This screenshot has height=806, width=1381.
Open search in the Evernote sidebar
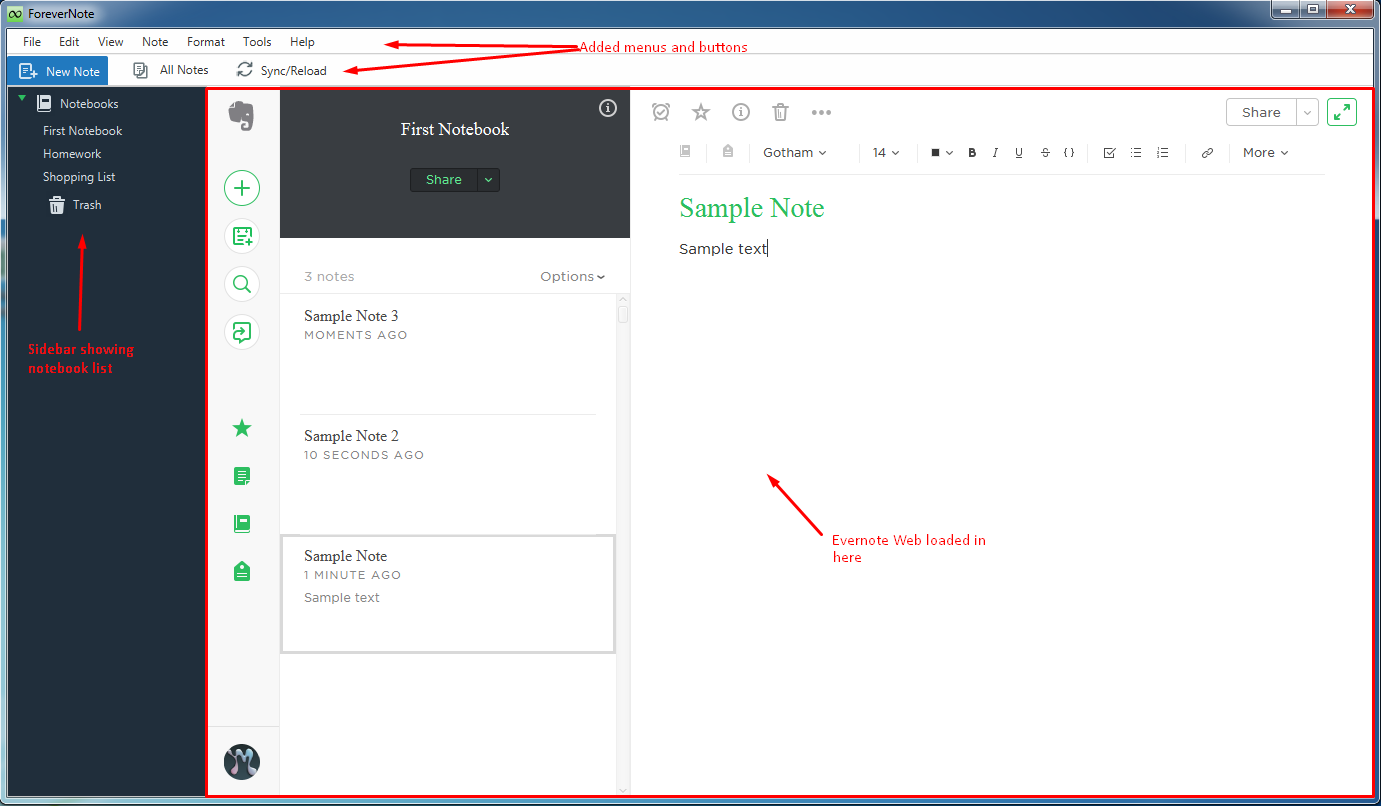[242, 284]
